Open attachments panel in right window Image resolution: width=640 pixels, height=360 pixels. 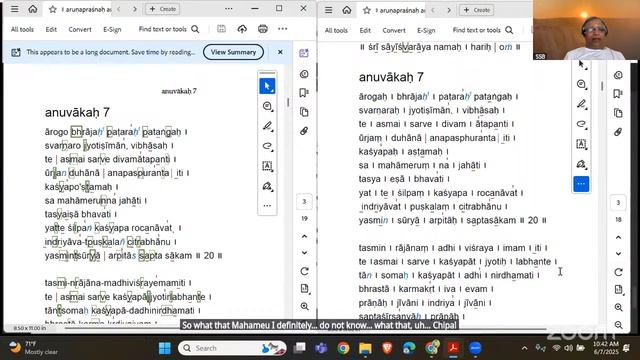click(618, 132)
